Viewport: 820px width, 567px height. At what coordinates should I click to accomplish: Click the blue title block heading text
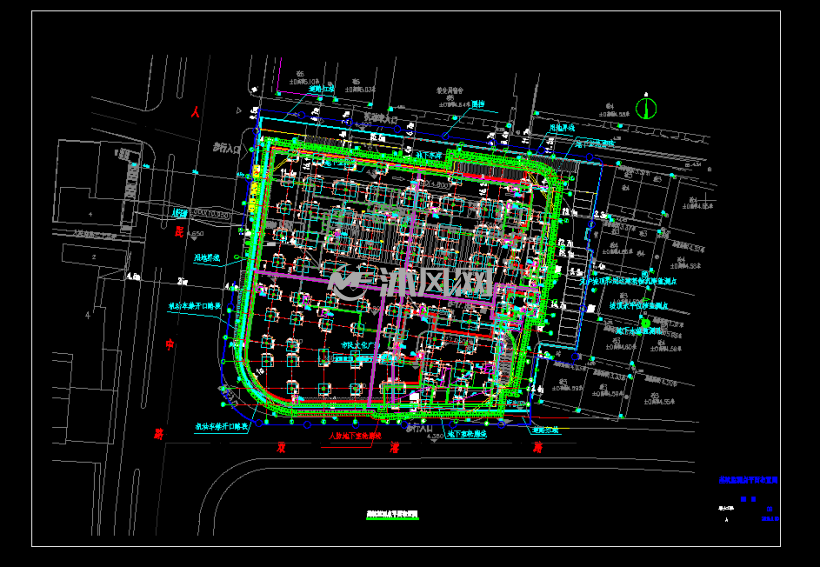pyautogui.click(x=748, y=480)
